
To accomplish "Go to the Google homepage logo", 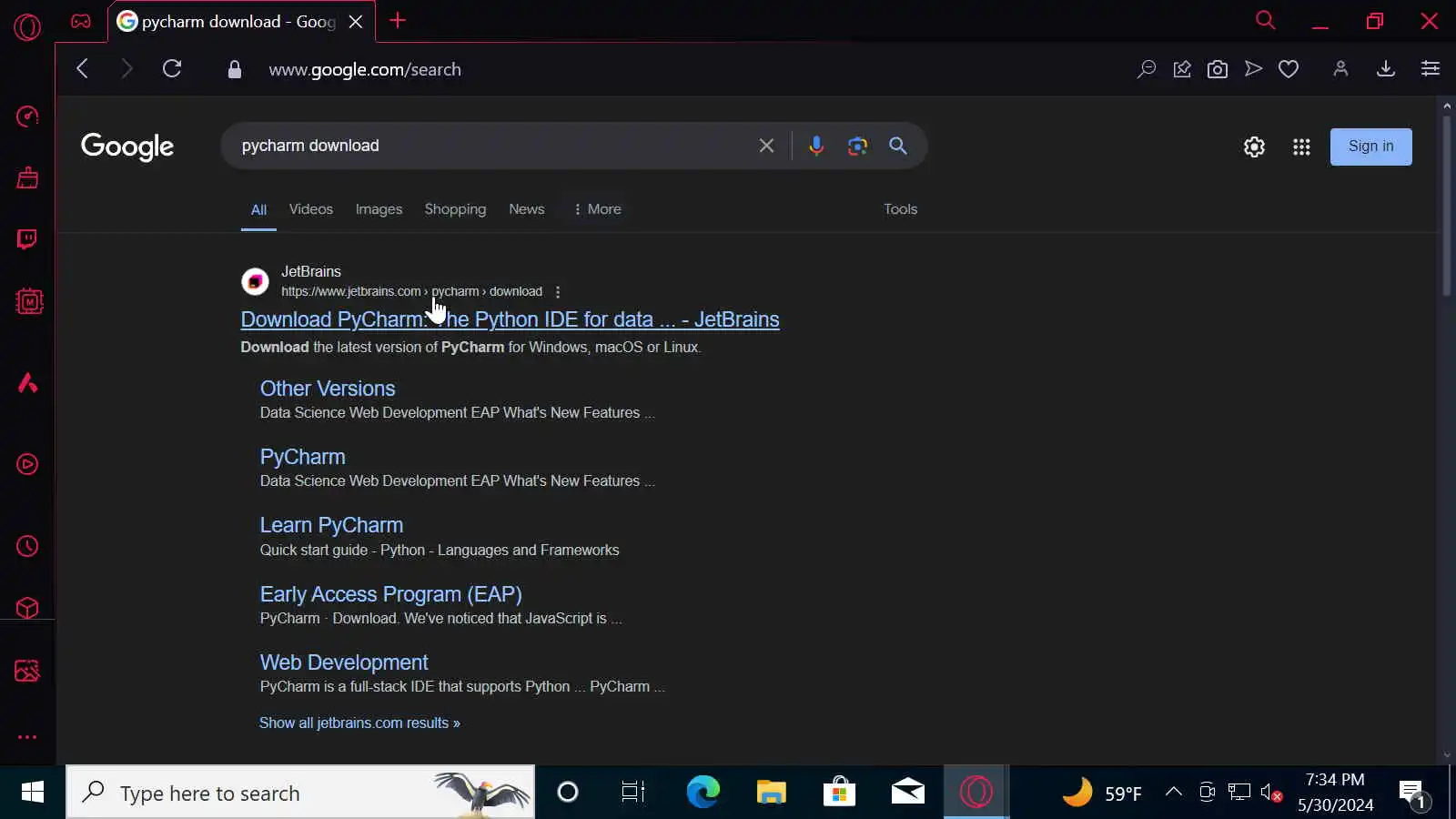I will [127, 147].
